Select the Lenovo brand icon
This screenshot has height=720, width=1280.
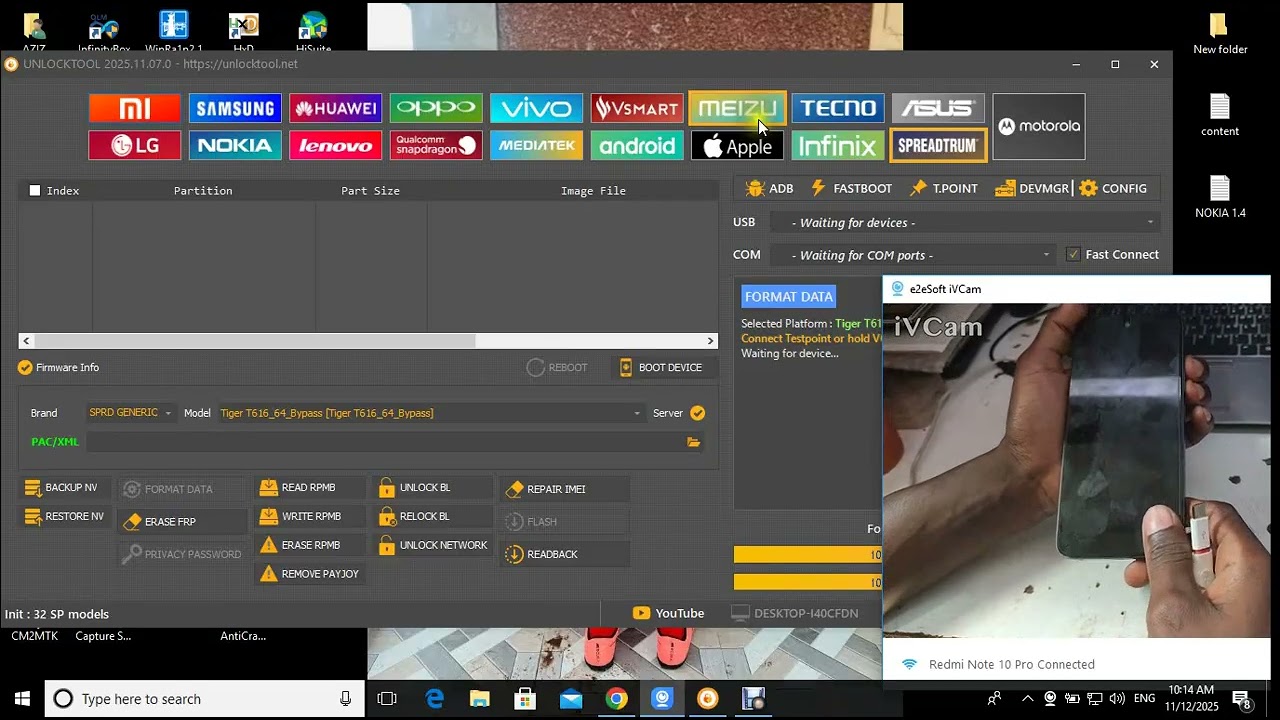tap(336, 145)
